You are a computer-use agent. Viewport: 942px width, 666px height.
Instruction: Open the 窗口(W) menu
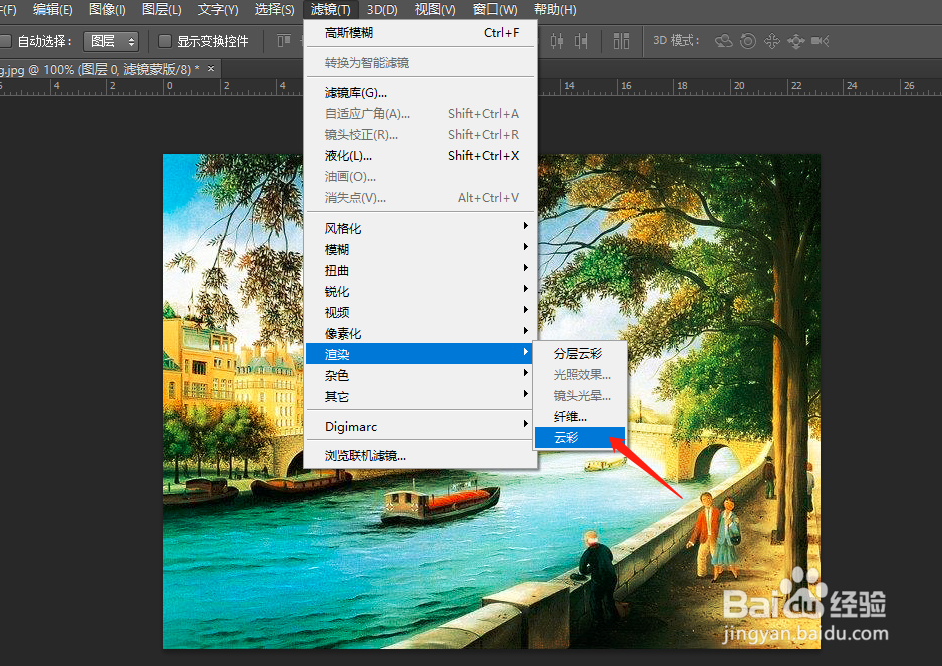coord(495,10)
